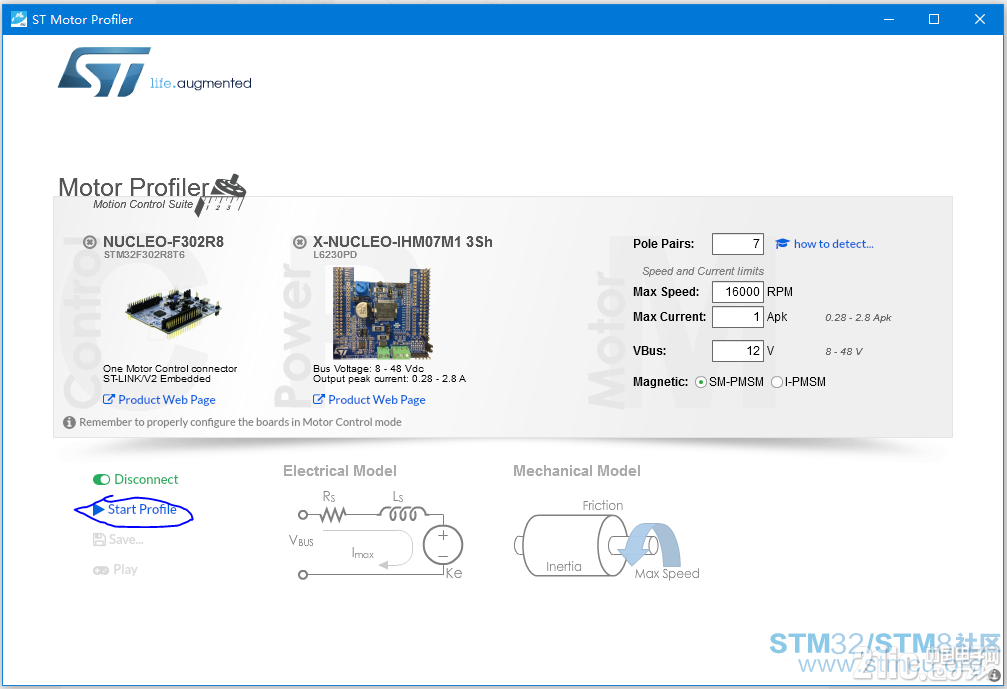Screen dimensions: 1007x689
Task: Click the 0.28 - 2.8 Apk range hint
Action: [858, 318]
